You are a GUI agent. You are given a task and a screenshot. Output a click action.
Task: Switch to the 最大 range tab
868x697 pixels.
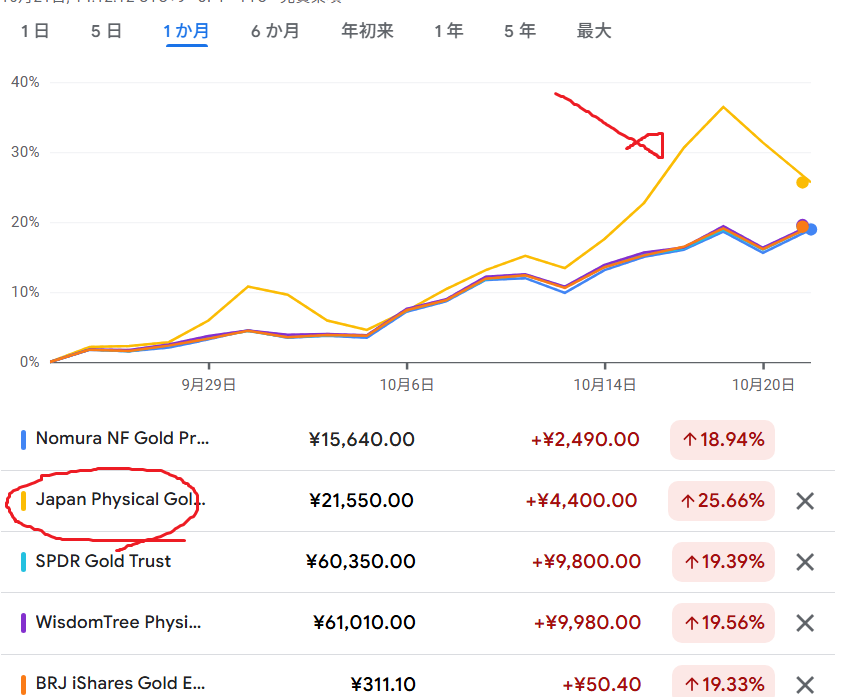(594, 31)
